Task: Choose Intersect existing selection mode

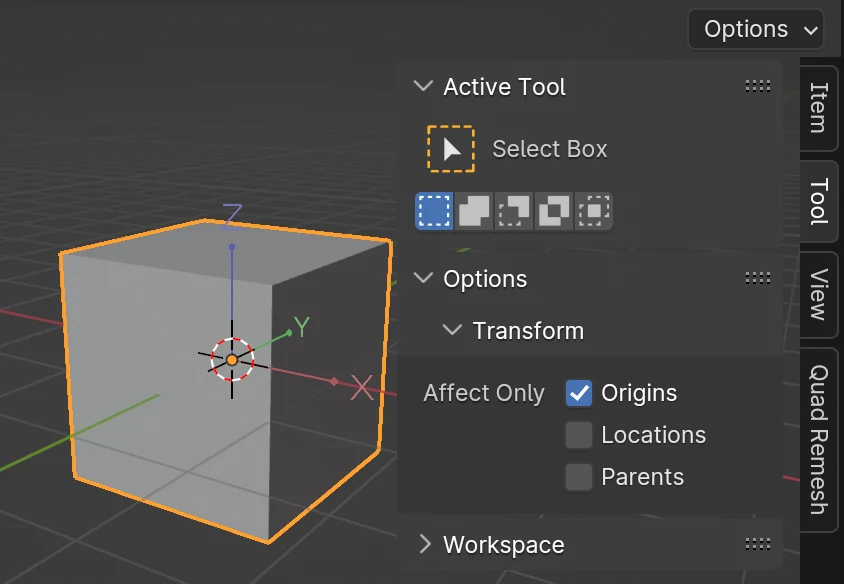Action: pyautogui.click(x=594, y=212)
